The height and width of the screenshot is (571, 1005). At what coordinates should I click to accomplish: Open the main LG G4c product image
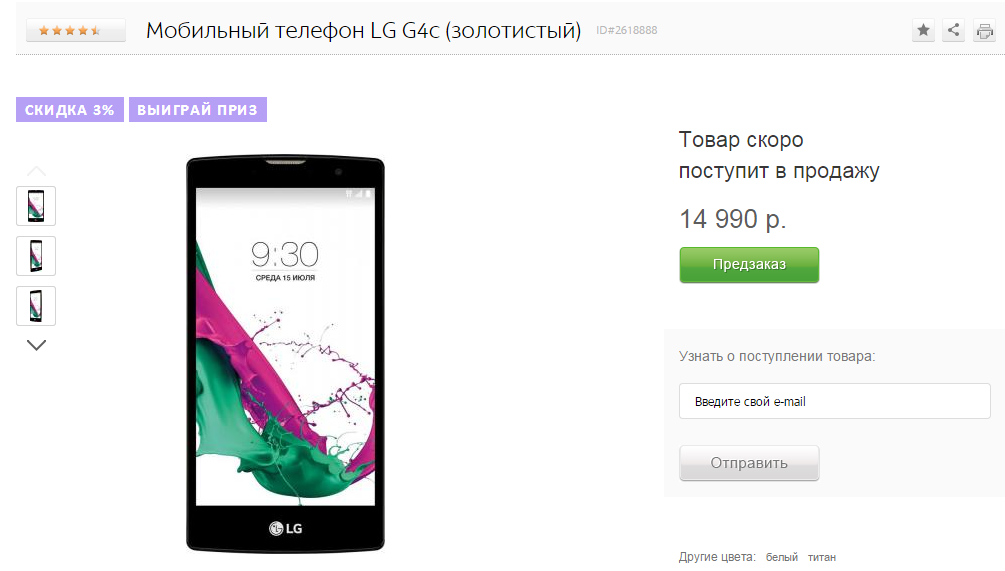285,353
